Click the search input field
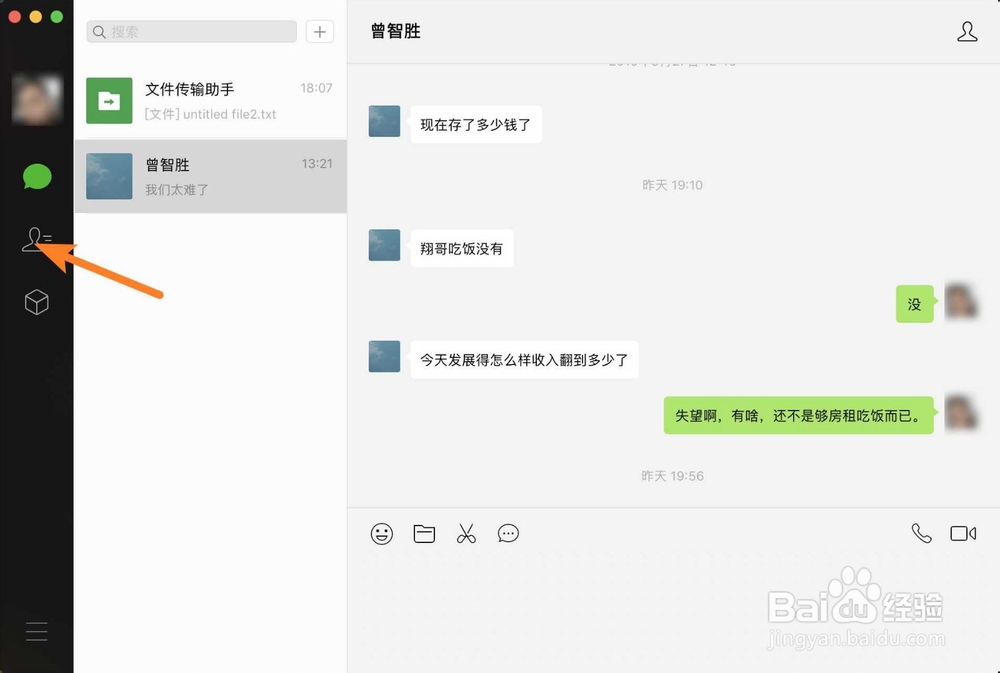This screenshot has width=1000, height=673. (x=190, y=31)
